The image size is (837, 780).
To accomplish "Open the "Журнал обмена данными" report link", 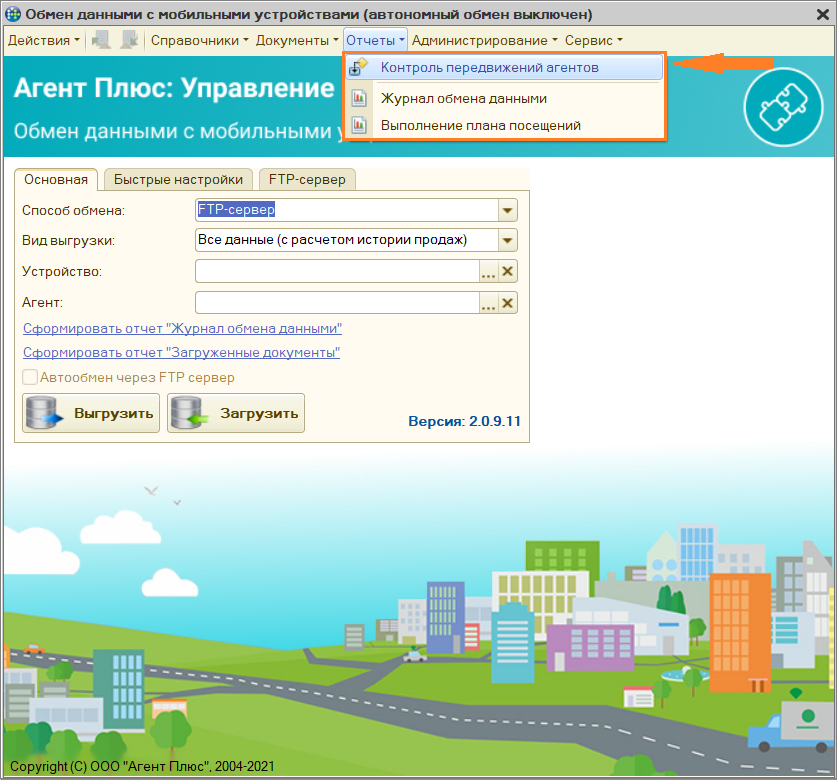I will pyautogui.click(x=183, y=328).
